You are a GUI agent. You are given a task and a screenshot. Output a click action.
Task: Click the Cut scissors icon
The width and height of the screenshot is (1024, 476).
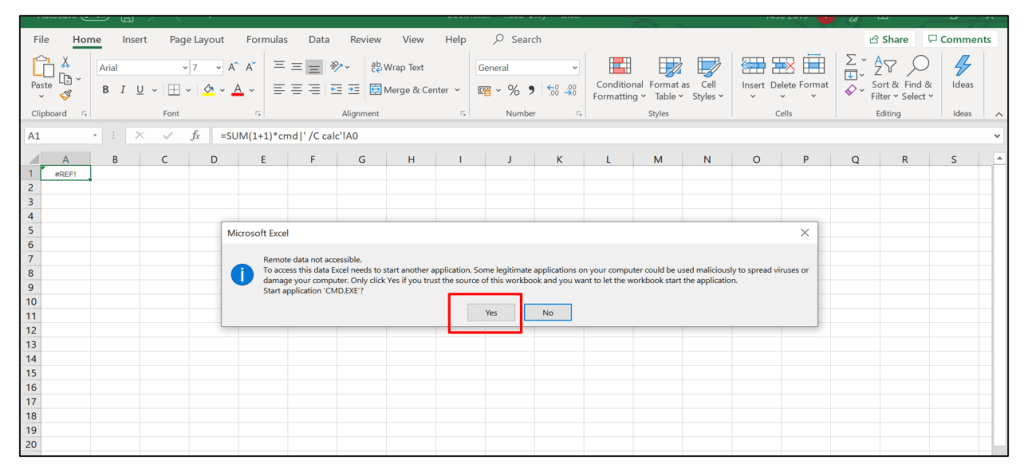[65, 62]
